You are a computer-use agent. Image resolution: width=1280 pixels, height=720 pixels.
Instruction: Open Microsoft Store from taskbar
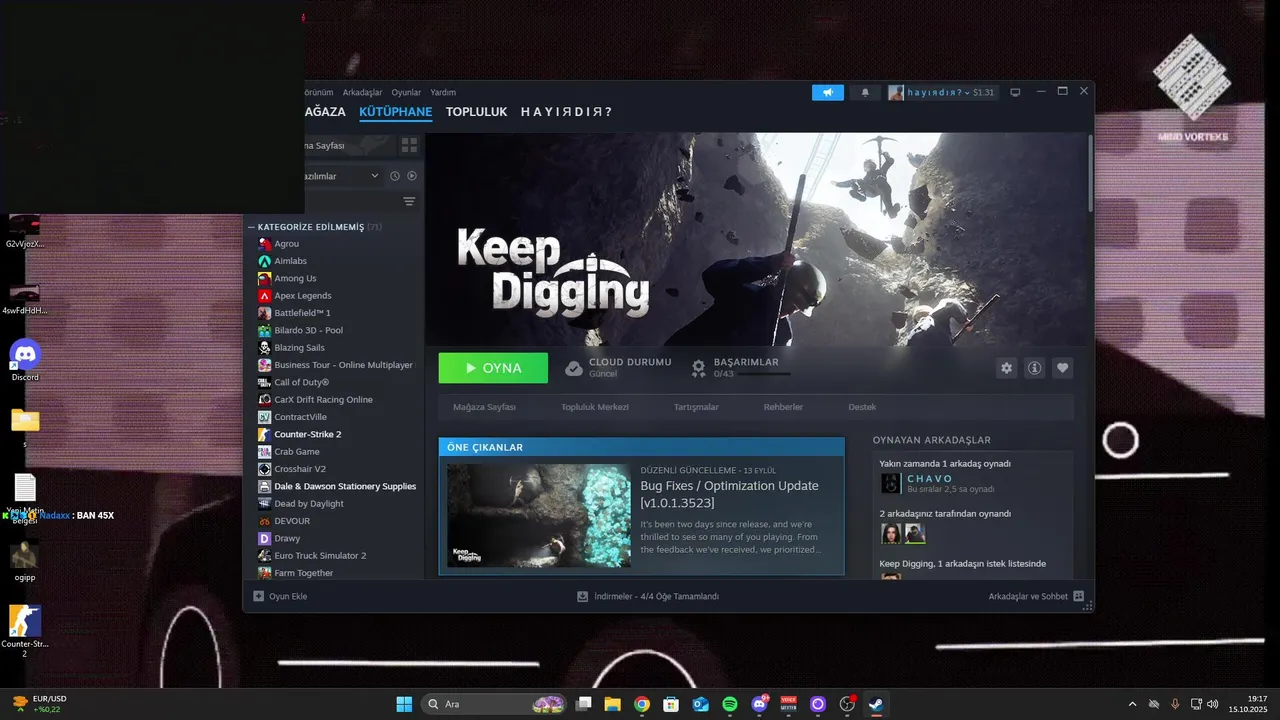(671, 704)
